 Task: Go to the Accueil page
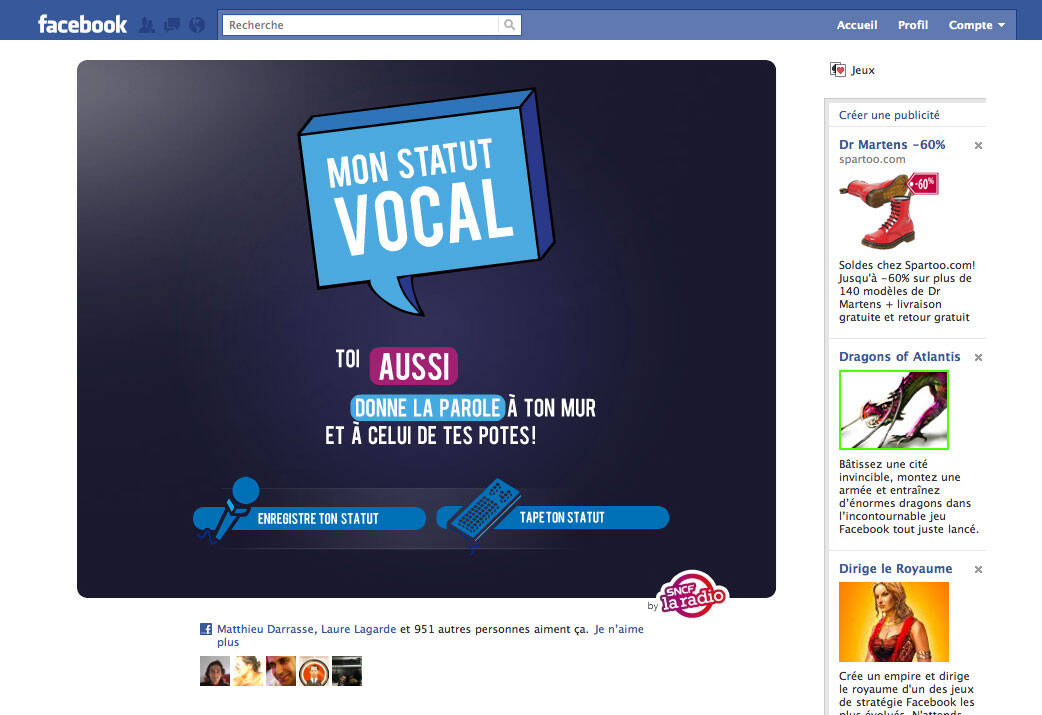(857, 25)
